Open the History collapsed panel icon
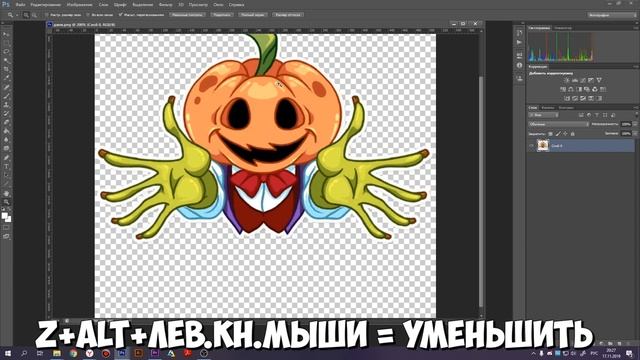 [x=519, y=33]
